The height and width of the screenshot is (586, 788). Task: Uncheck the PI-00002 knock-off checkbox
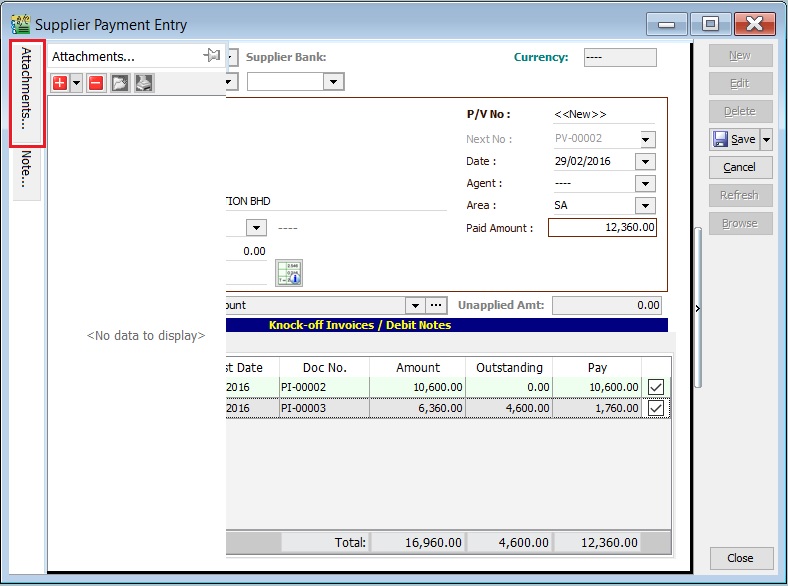click(x=656, y=387)
